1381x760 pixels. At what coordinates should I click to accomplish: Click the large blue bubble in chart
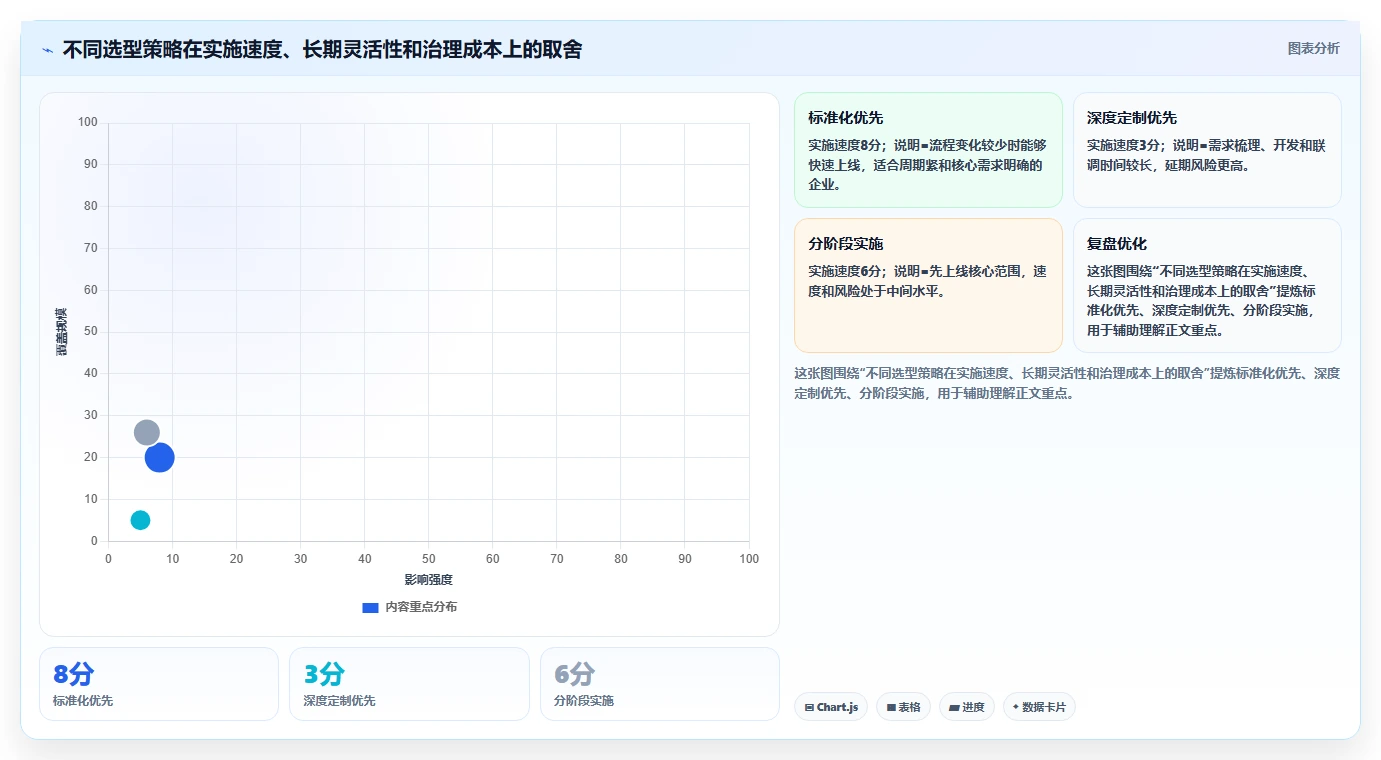click(x=160, y=457)
